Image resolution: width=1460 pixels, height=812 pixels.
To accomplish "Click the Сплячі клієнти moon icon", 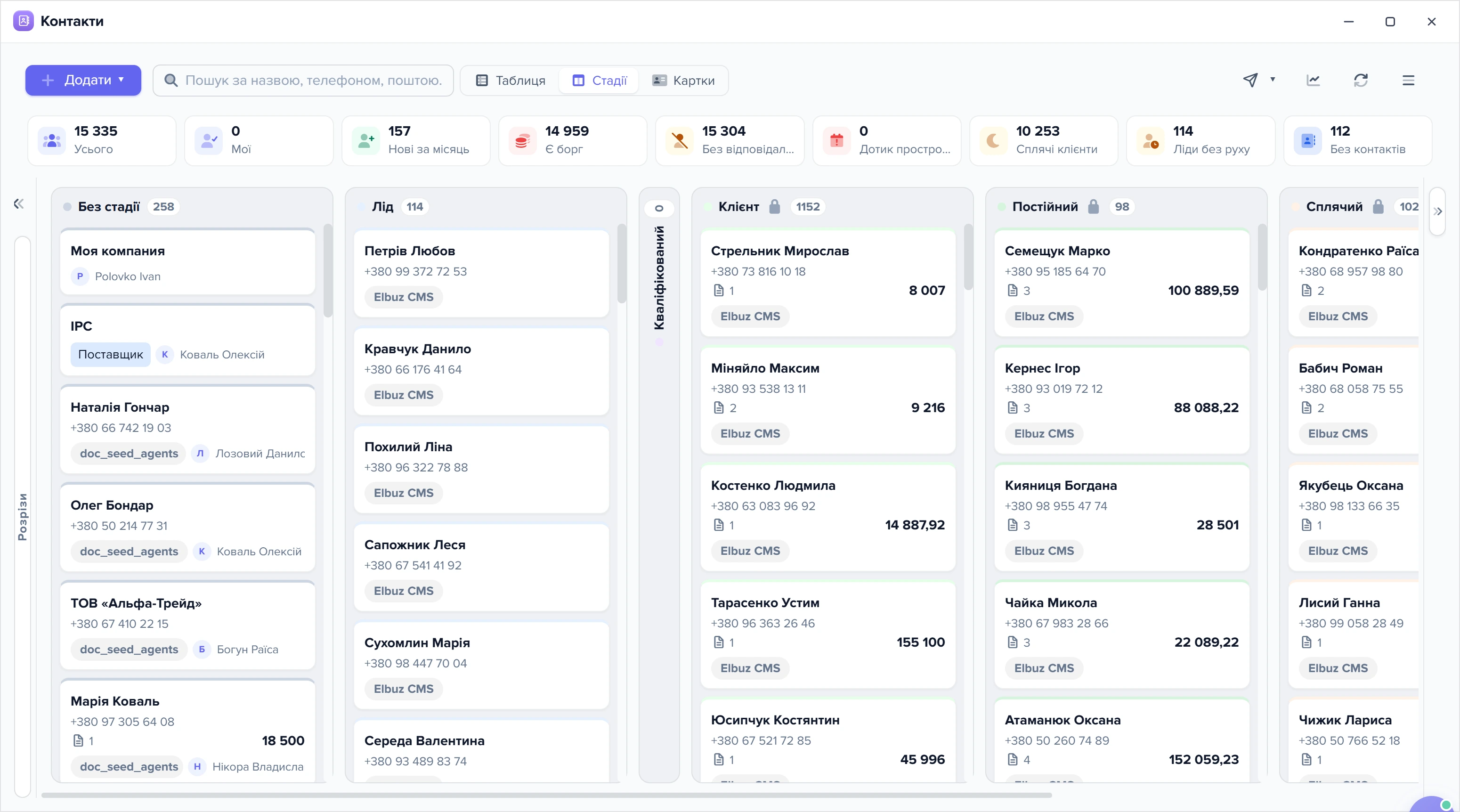I will 994,140.
